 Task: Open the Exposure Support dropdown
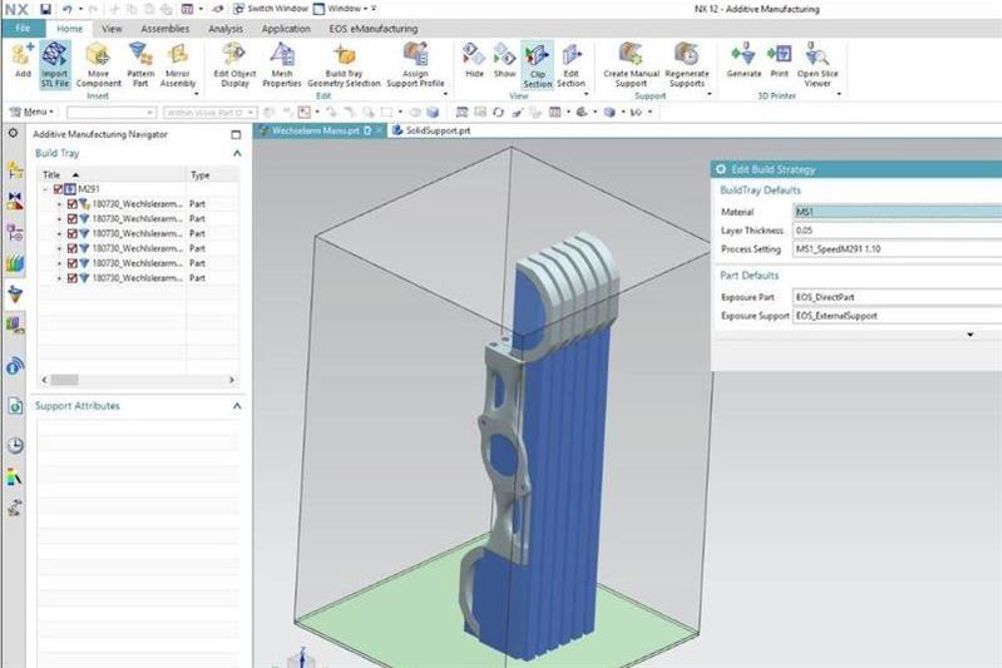point(897,316)
